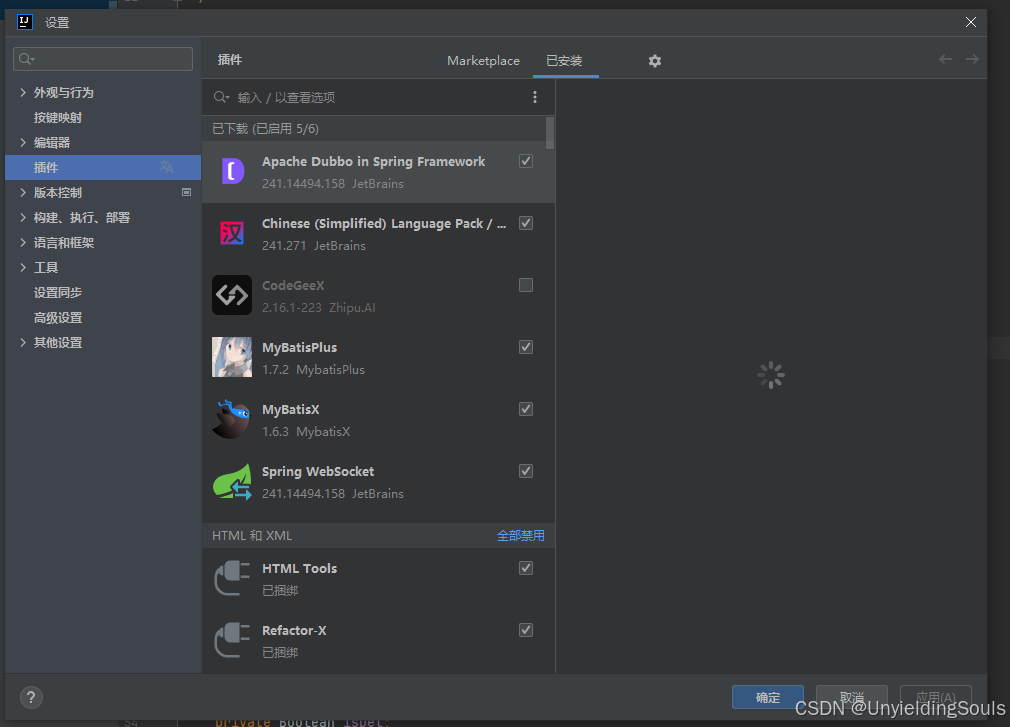
Task: Toggle the MyBatisPlus plugin checkbox
Action: tap(526, 347)
